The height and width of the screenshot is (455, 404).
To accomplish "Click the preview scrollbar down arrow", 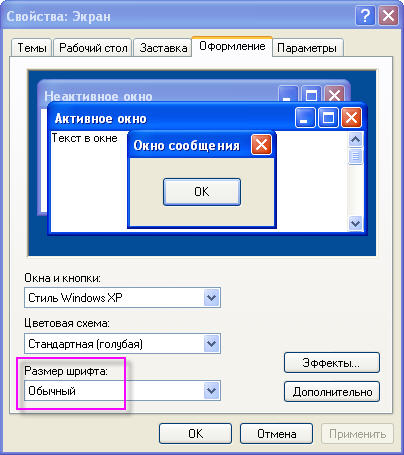I will pyautogui.click(x=355, y=223).
